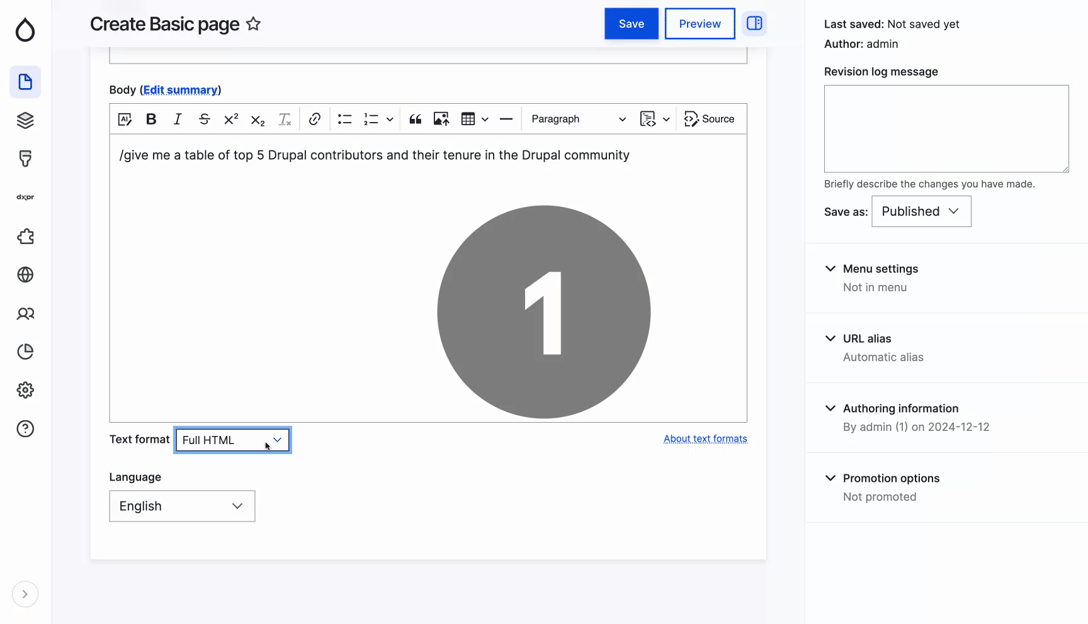This screenshot has width=1088, height=624.
Task: Click the italic formatting icon
Action: (x=178, y=119)
